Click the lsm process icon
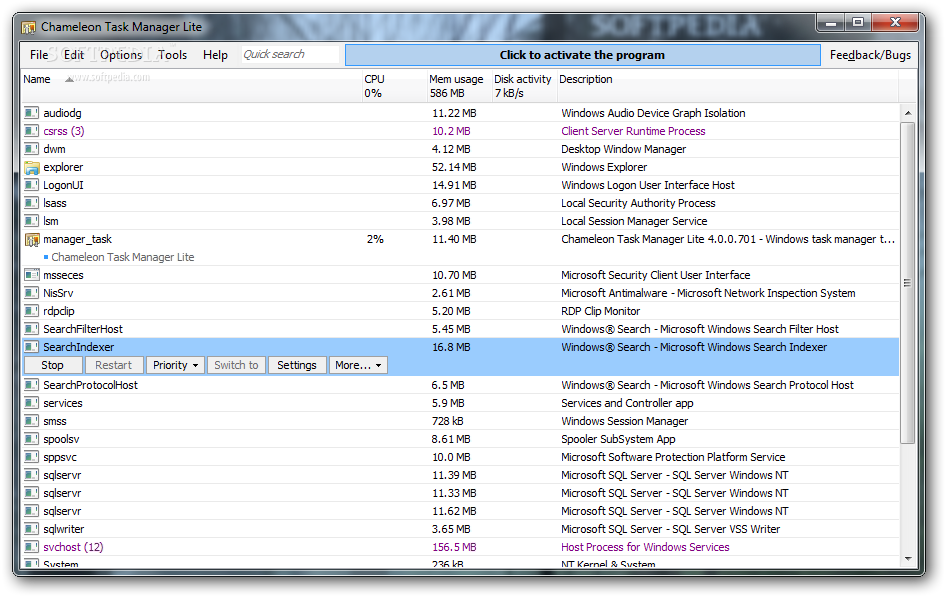This screenshot has width=946, height=597. pyautogui.click(x=31, y=221)
